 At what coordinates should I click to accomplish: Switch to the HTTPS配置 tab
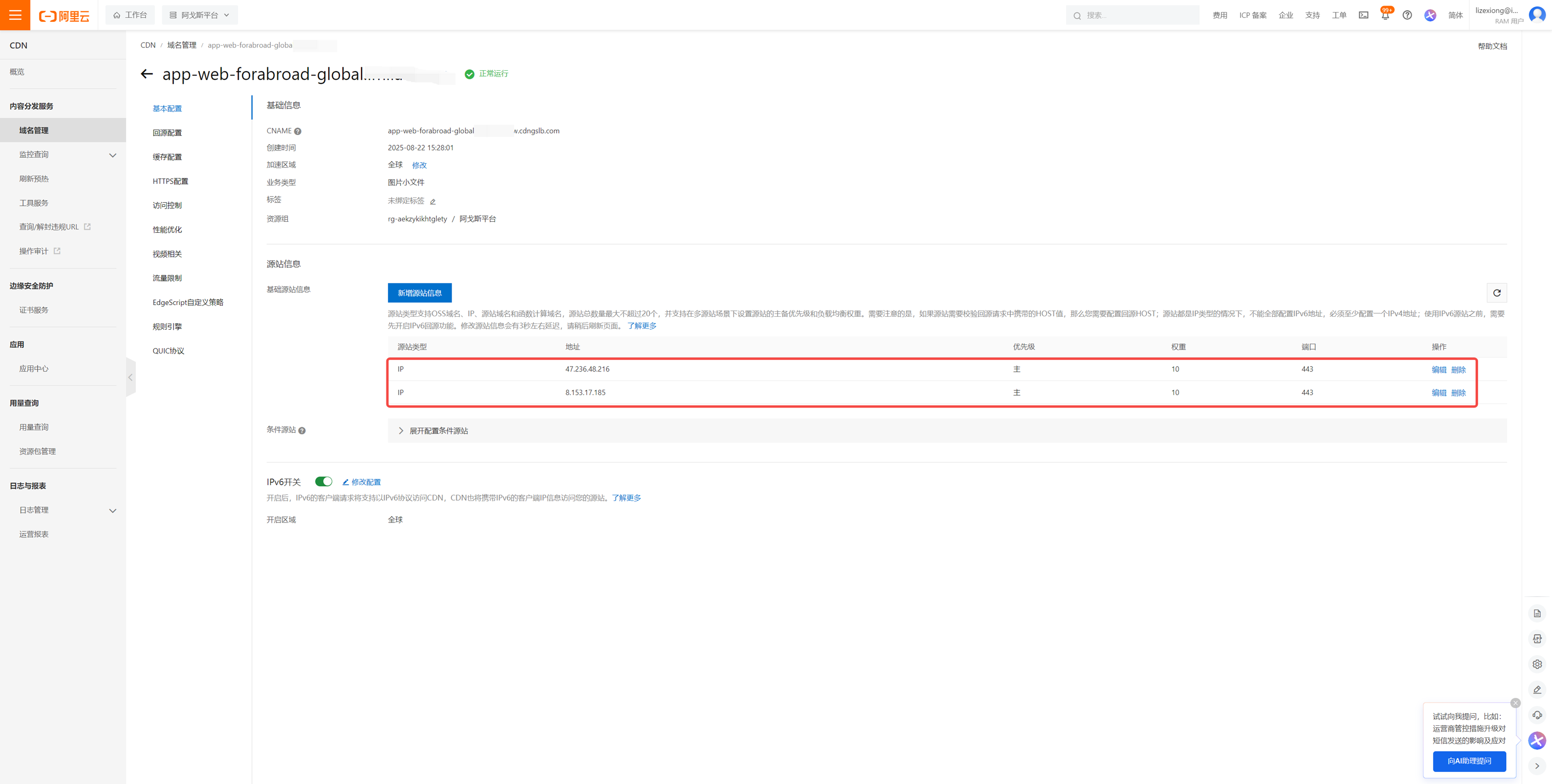tap(170, 181)
